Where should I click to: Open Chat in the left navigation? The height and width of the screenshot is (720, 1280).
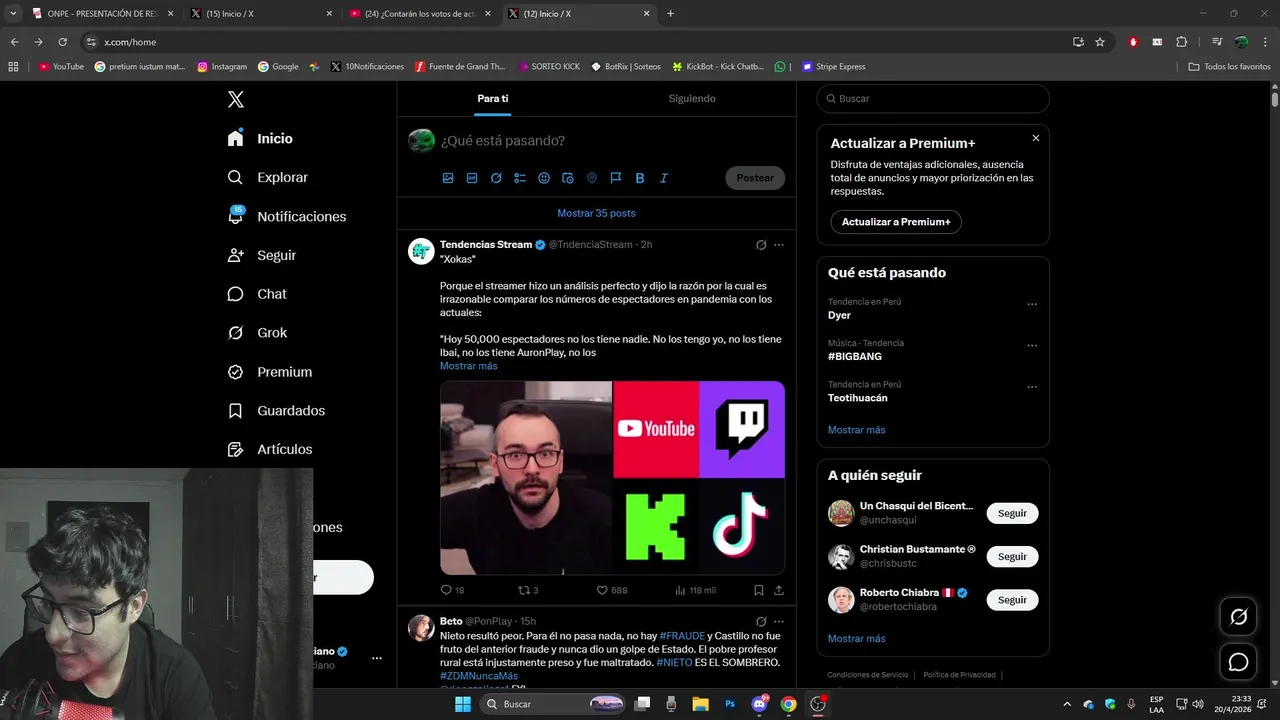pos(257,294)
